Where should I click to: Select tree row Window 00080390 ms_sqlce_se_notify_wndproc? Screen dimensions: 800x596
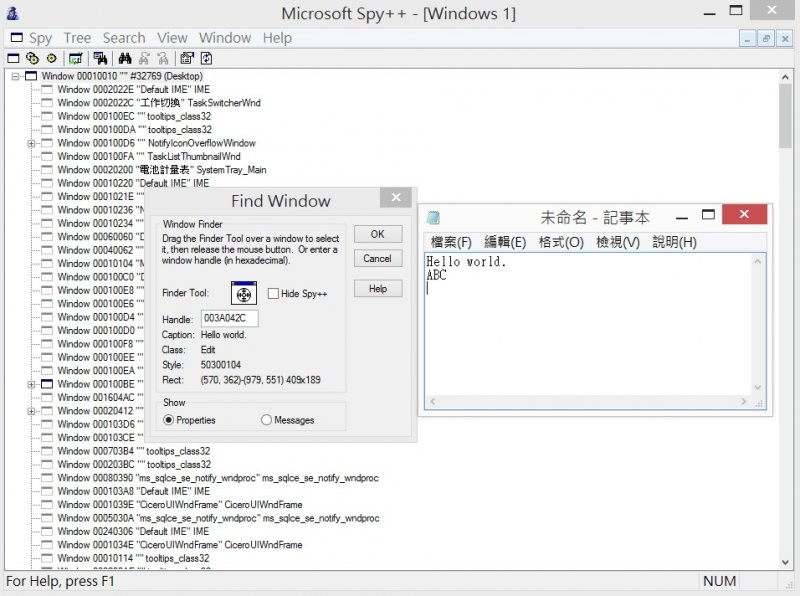218,478
